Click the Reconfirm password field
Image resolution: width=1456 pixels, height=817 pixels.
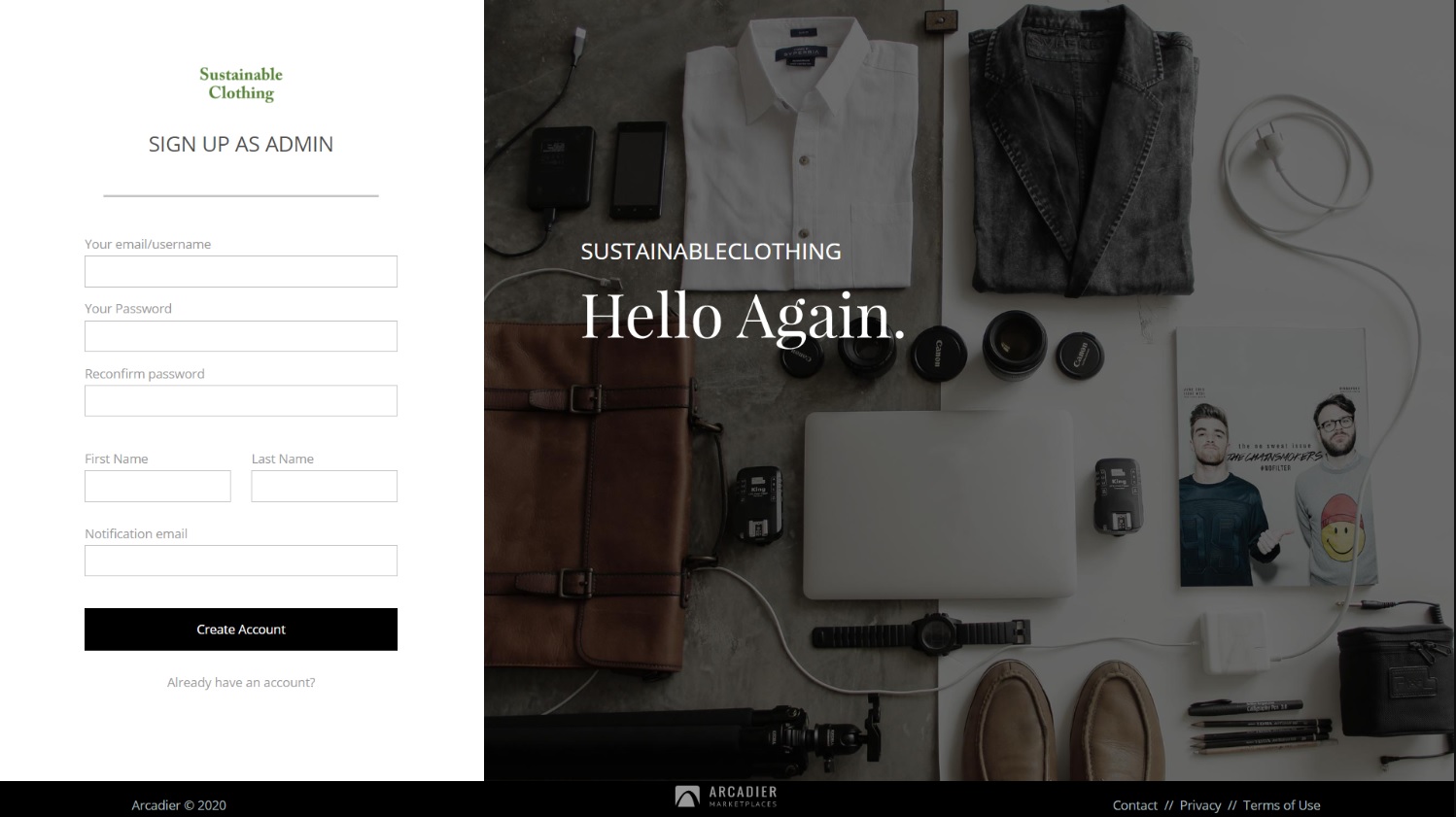241,401
